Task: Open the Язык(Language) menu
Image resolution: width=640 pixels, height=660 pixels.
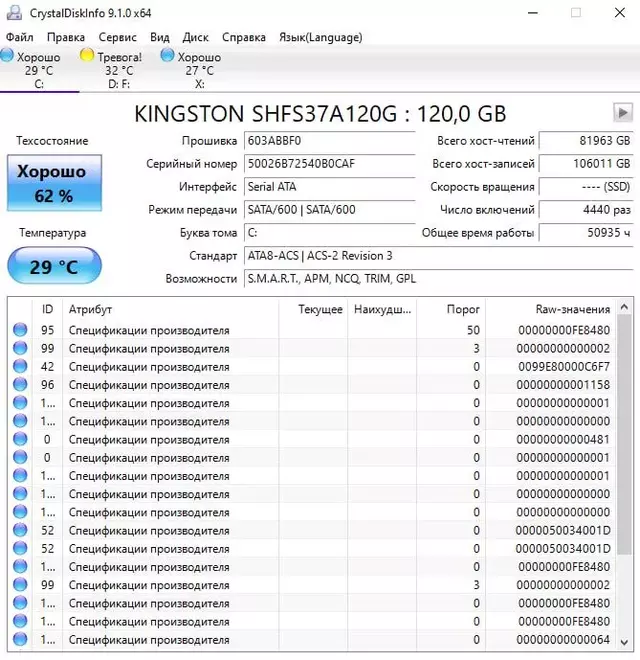Action: 320,37
